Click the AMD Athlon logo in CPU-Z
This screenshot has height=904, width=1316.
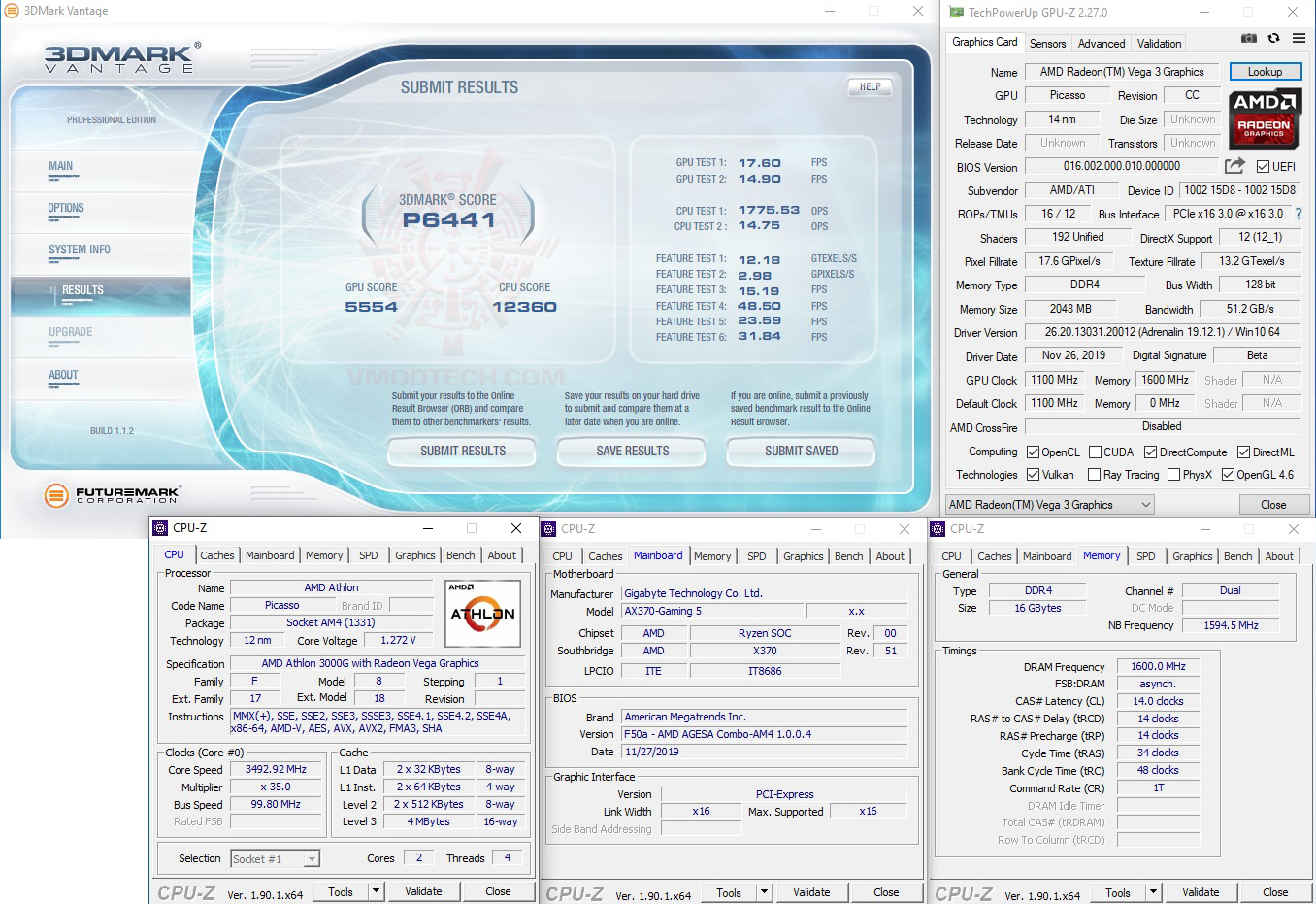pos(482,613)
